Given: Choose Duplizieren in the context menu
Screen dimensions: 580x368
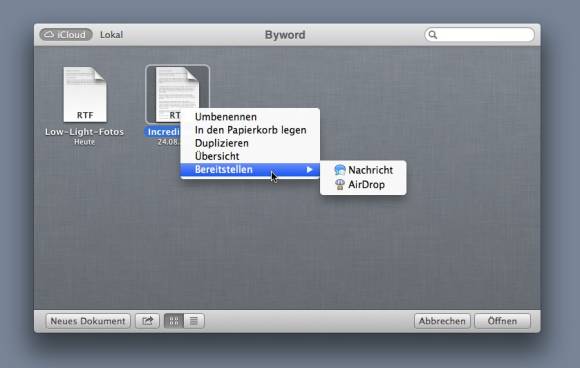Looking at the screenshot, I should tap(250, 143).
